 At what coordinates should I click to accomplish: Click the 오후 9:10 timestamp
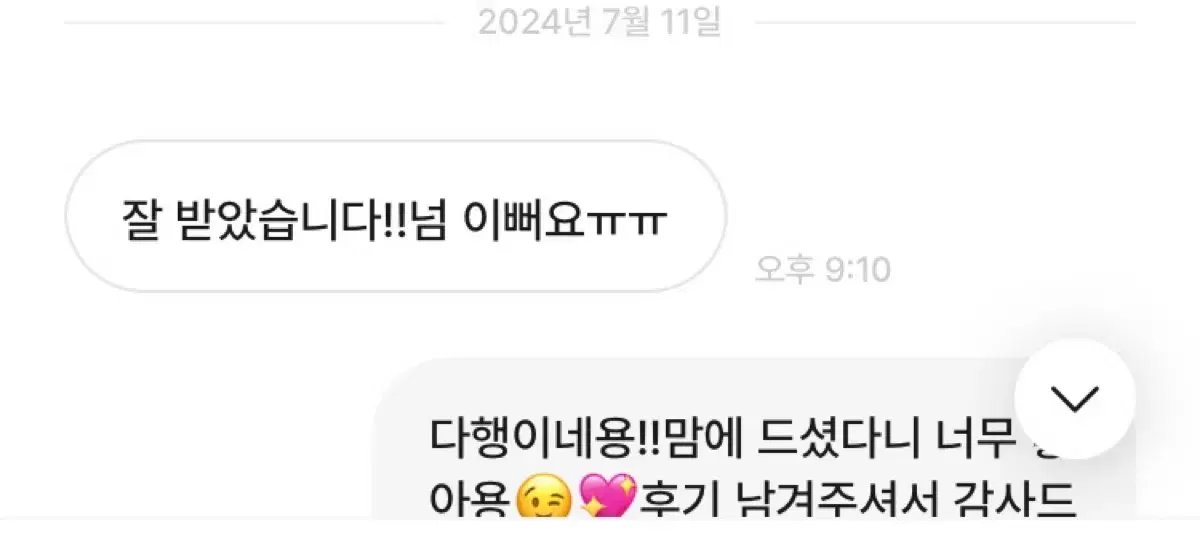tap(823, 270)
